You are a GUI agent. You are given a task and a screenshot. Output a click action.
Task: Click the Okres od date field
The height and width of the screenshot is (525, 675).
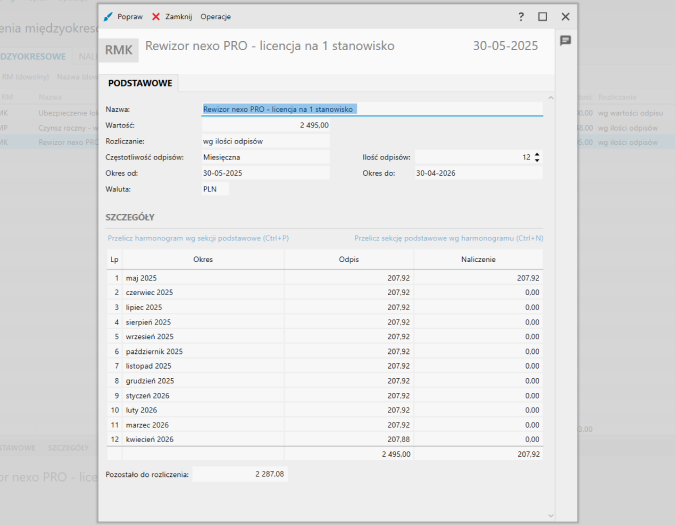click(x=266, y=173)
